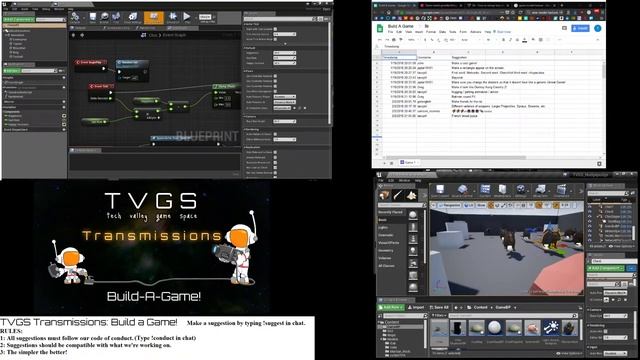Toggle topmost eye icon in World Outliner
The width and height of the screenshot is (640, 360).
click(x=590, y=207)
